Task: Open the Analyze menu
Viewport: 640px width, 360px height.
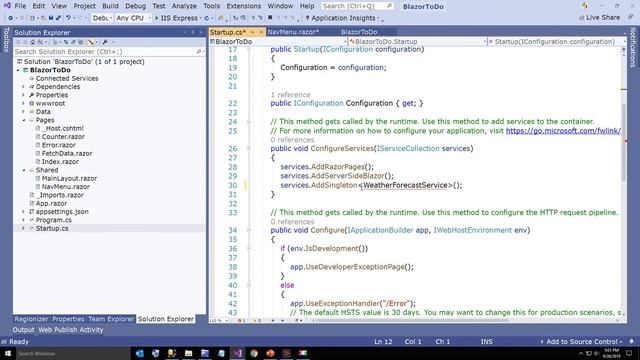Action: pos(184,6)
